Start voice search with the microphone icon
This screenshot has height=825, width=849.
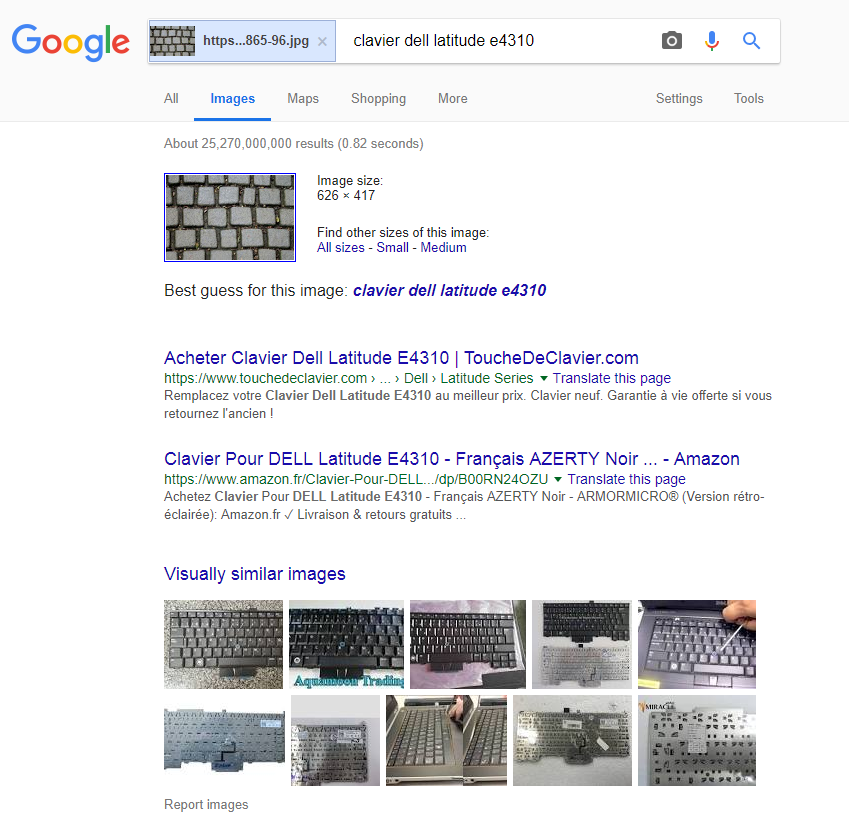click(711, 41)
